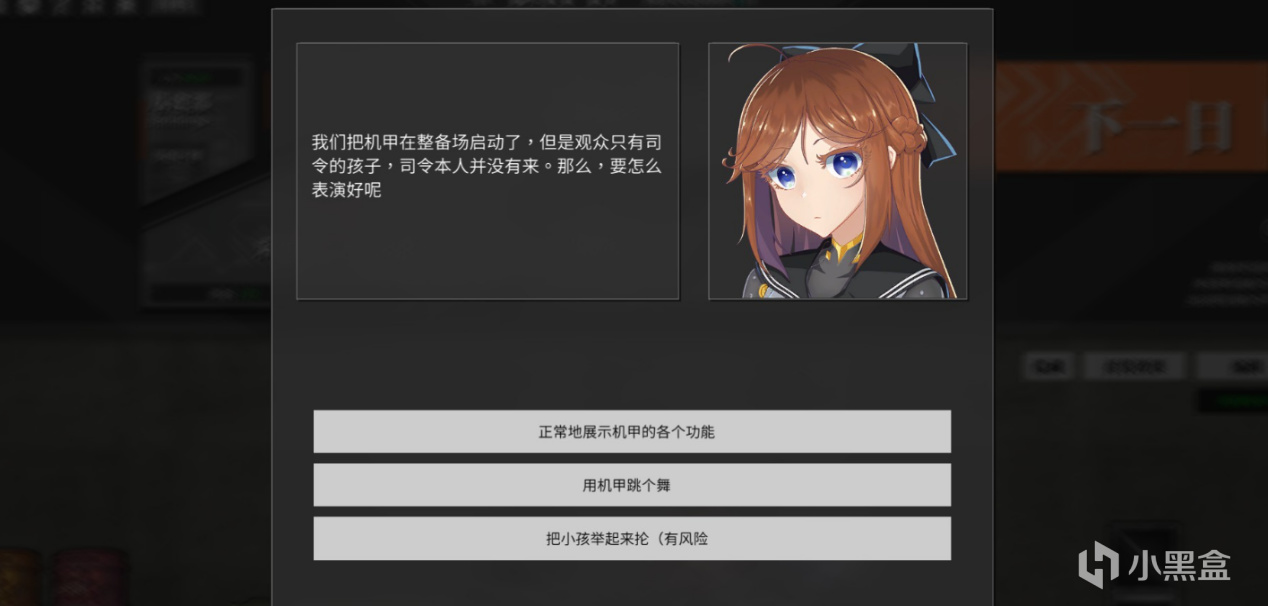Click the green status bar on the right
This screenshot has height=606, width=1268.
(x=1233, y=401)
